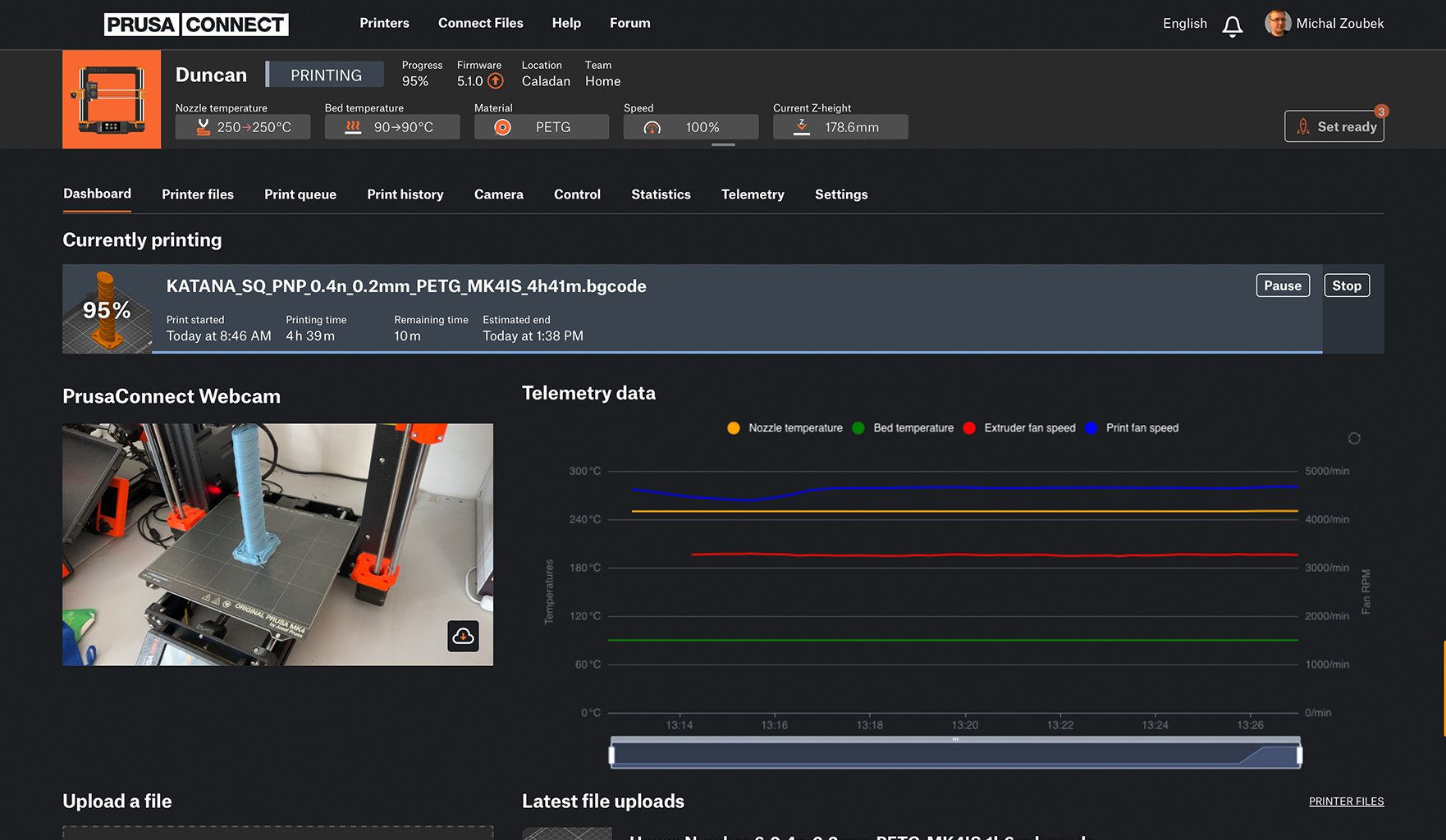Click the Today at 8:46 AM start time
1446x840 pixels.
(218, 336)
